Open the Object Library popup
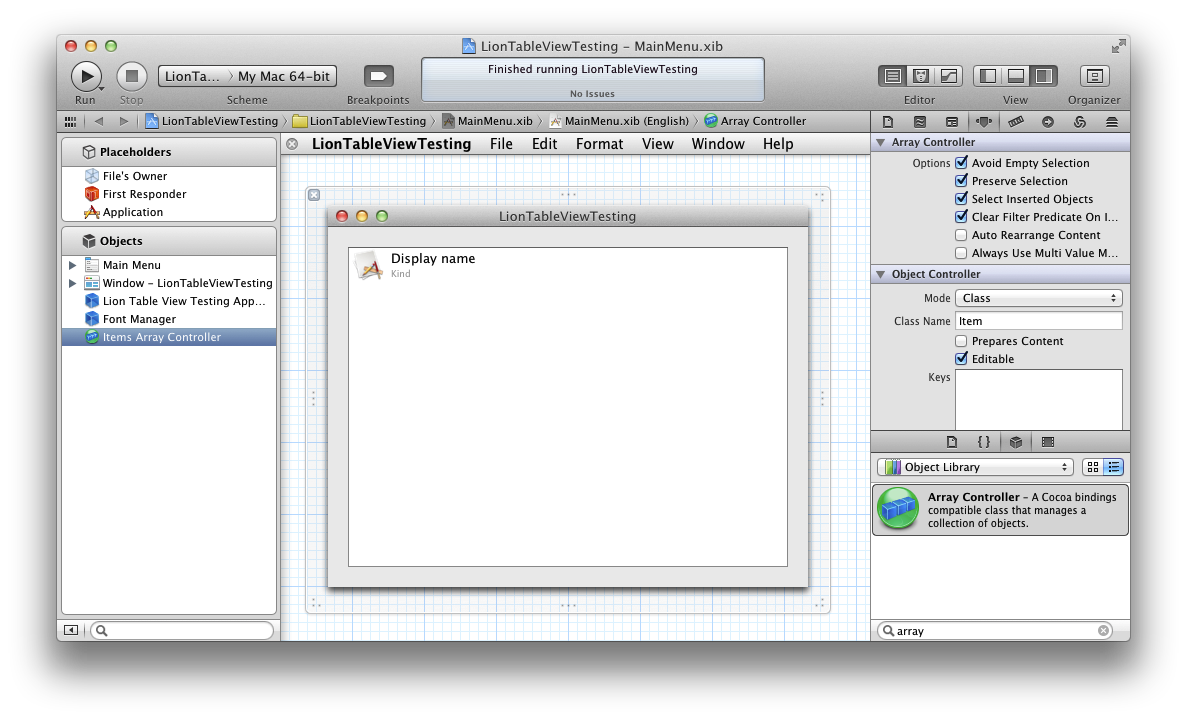 (x=976, y=467)
